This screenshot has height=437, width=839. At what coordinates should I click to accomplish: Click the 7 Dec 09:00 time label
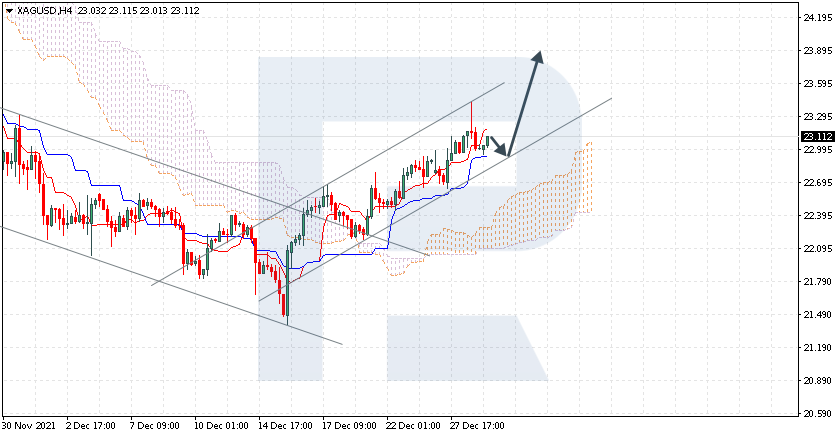pos(155,426)
